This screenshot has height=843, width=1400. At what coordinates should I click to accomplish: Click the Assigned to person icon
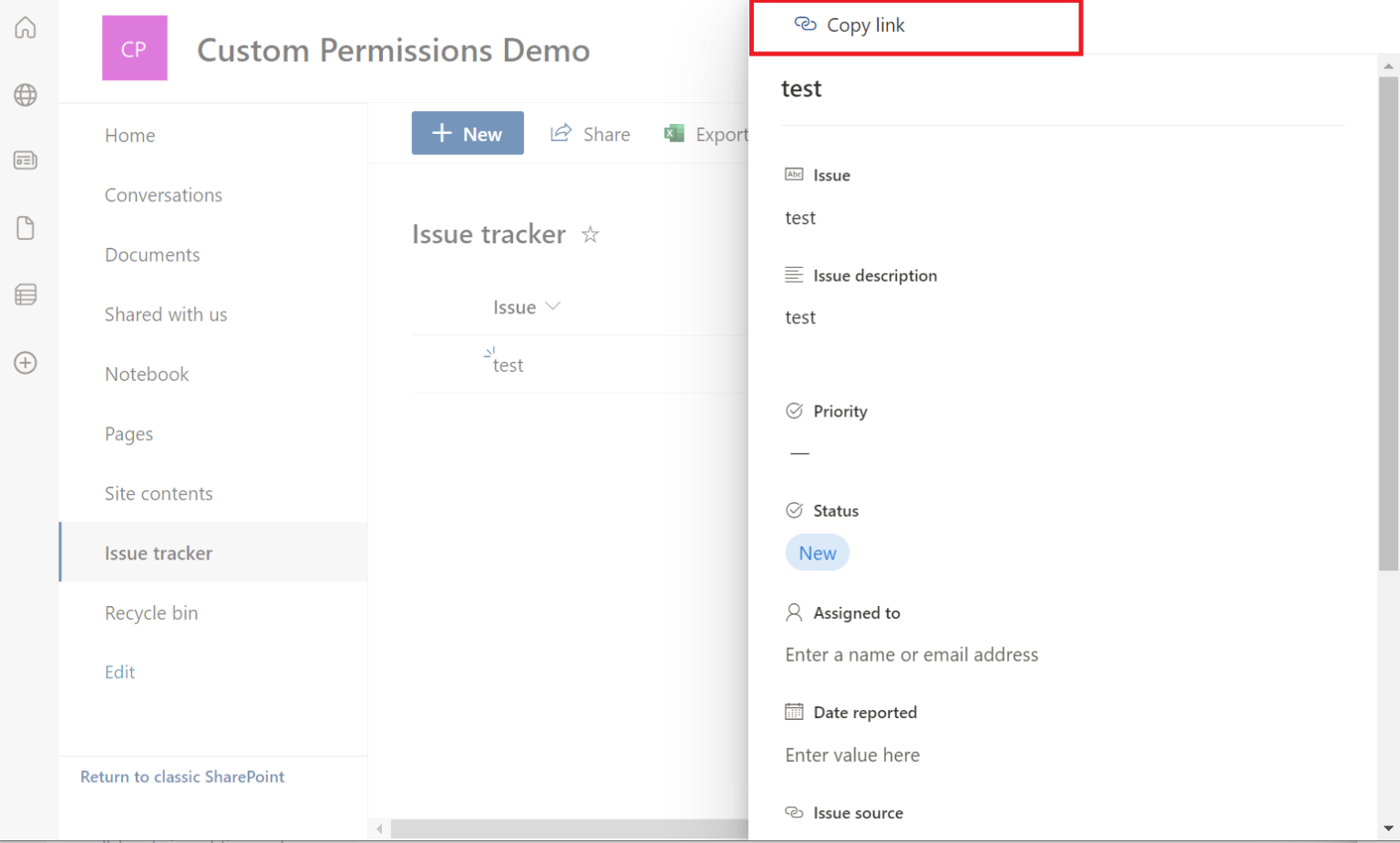794,612
